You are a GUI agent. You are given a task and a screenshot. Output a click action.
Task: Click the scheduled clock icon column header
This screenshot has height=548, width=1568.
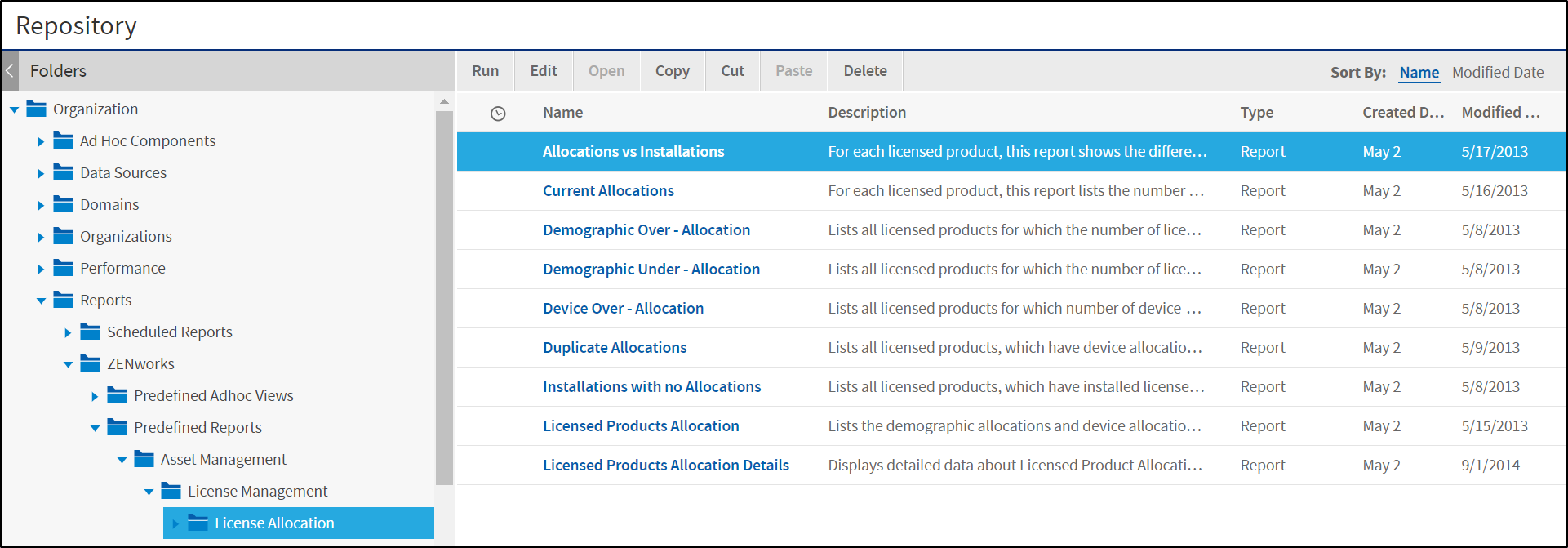click(498, 114)
